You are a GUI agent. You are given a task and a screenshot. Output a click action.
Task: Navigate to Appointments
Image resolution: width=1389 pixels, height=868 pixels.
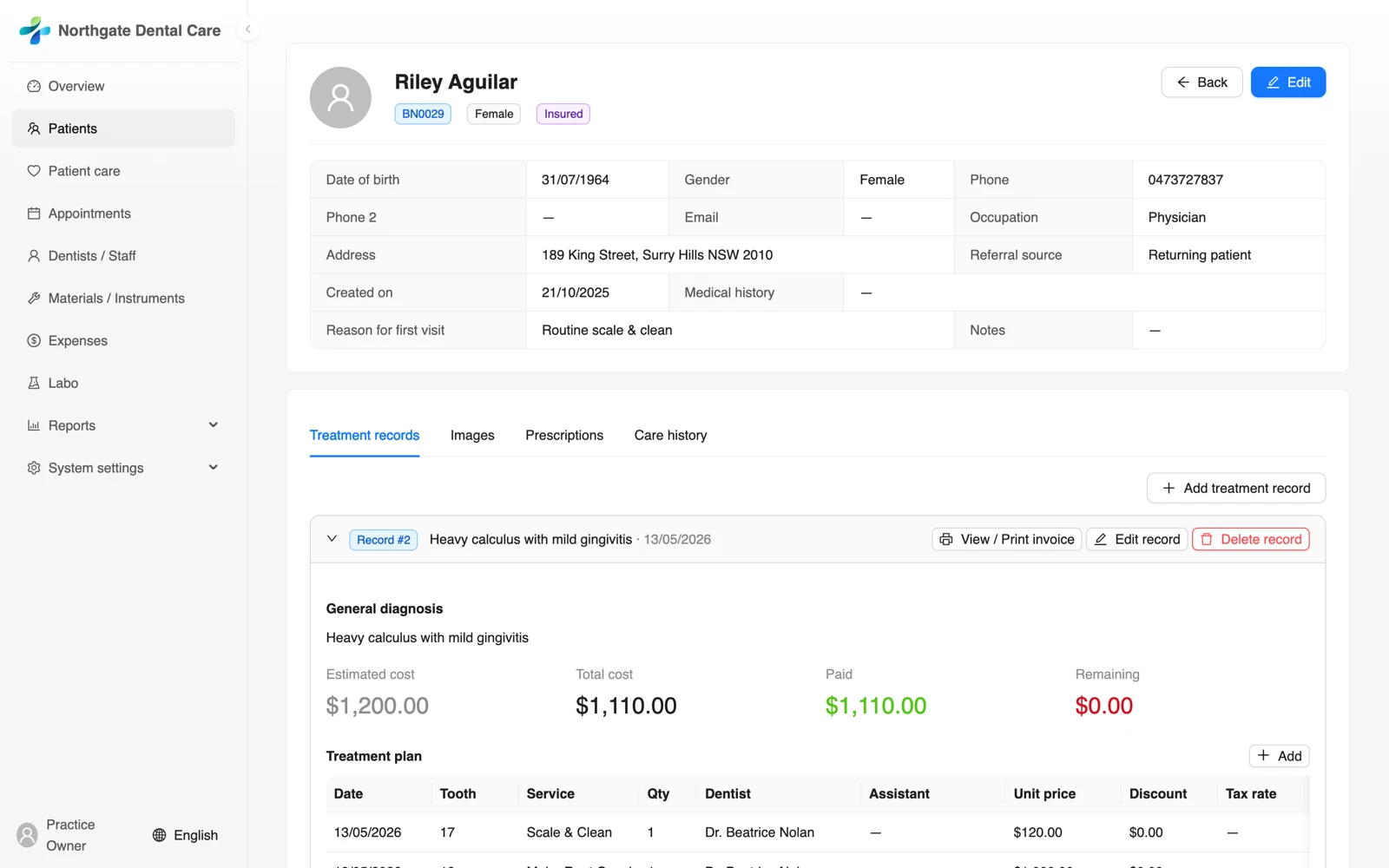coord(123,214)
